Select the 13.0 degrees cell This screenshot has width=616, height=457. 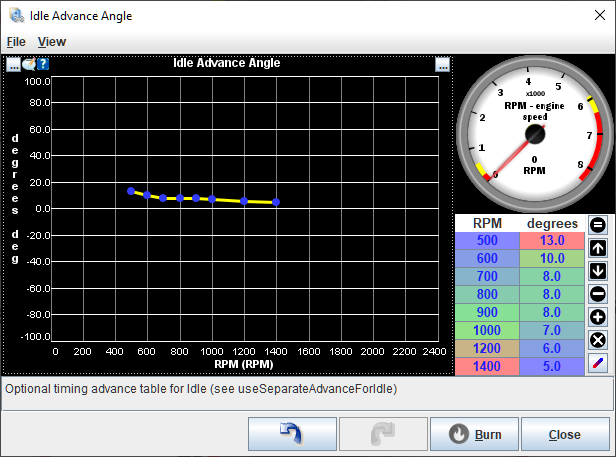[x=552, y=240]
